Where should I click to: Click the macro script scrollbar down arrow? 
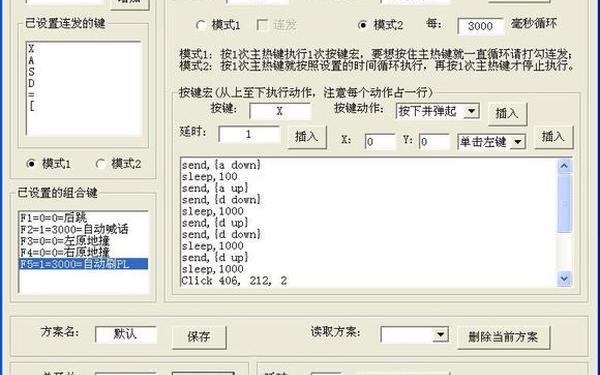coord(564,278)
